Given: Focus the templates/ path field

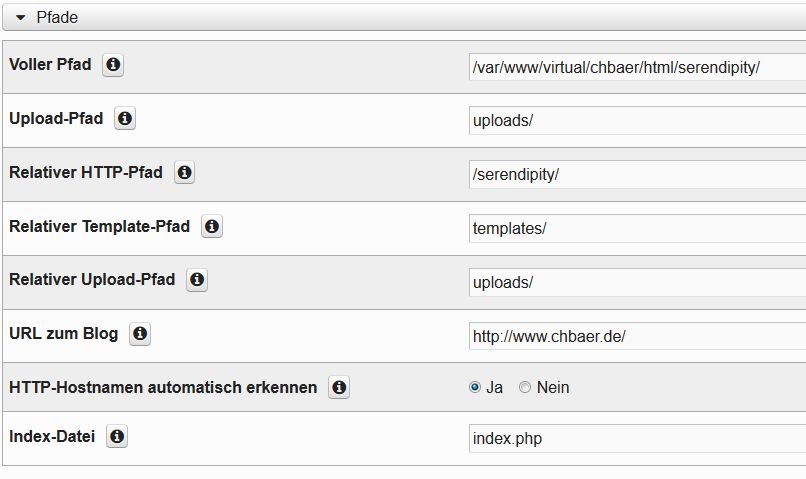Looking at the screenshot, I should click(x=637, y=228).
